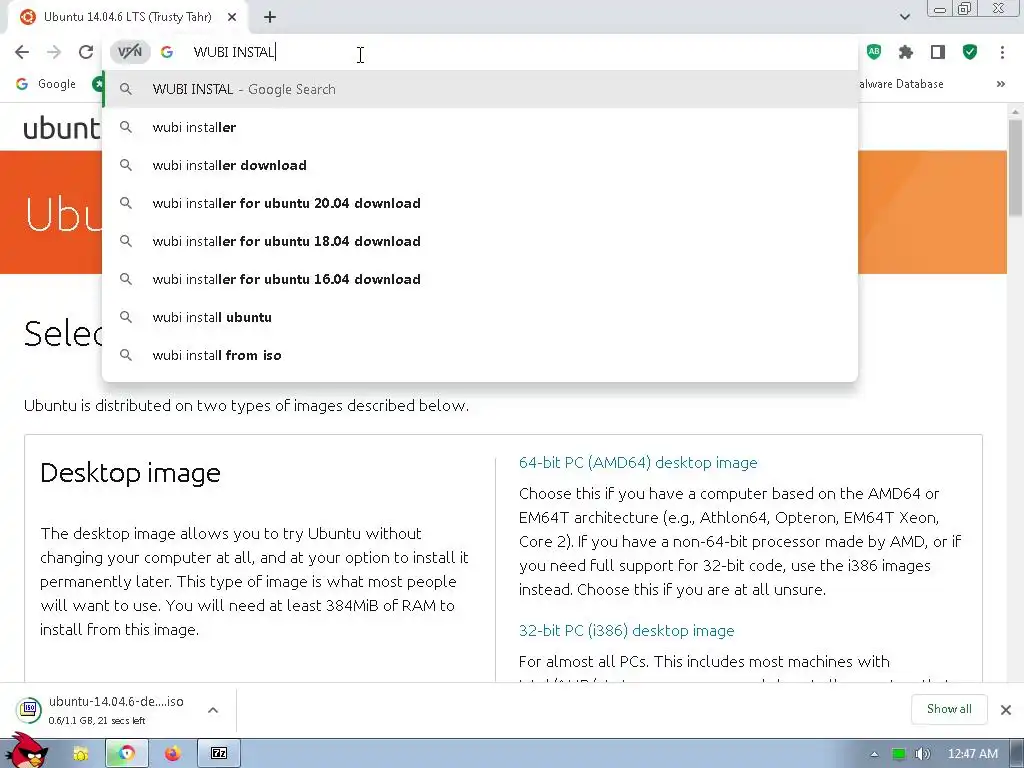Open the 32-bit PC (i386) desktop image link
The height and width of the screenshot is (768, 1024).
pyautogui.click(x=626, y=630)
